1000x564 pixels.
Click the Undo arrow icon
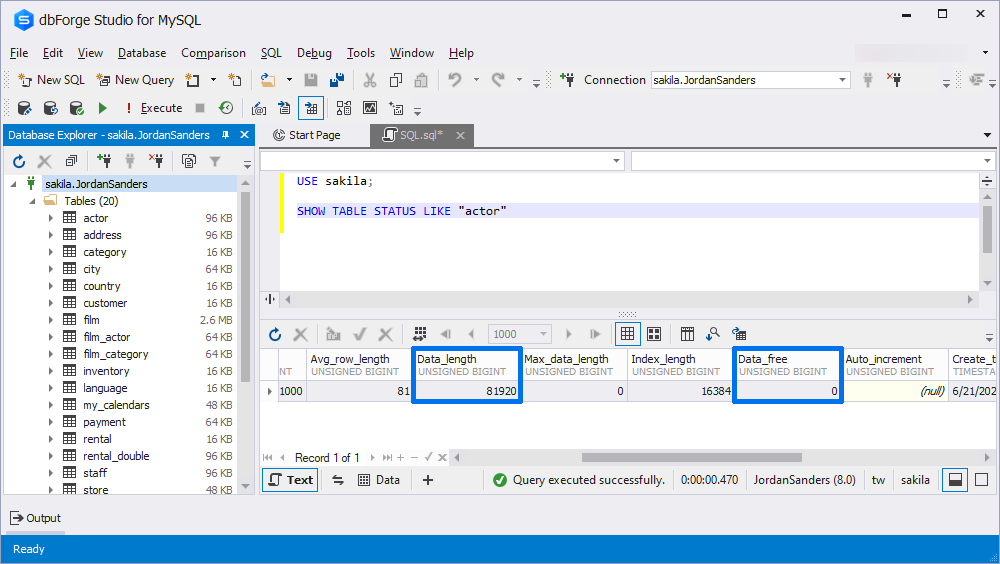(455, 80)
